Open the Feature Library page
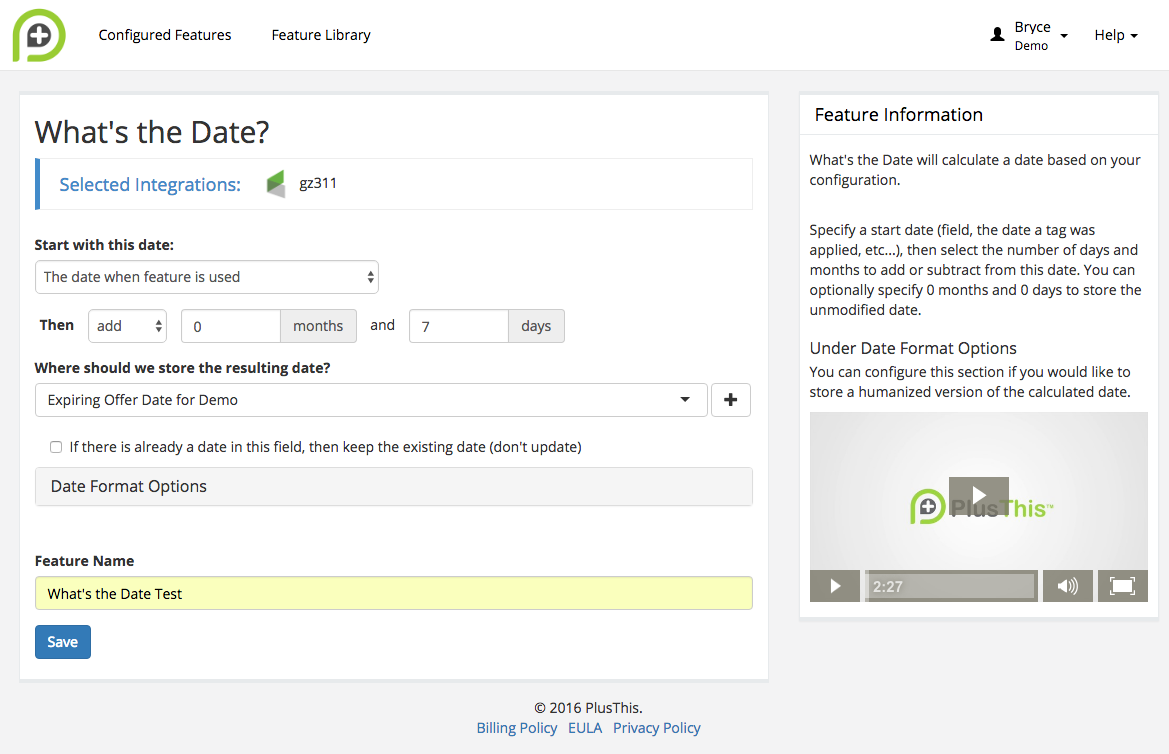Image resolution: width=1169 pixels, height=754 pixels. click(321, 35)
